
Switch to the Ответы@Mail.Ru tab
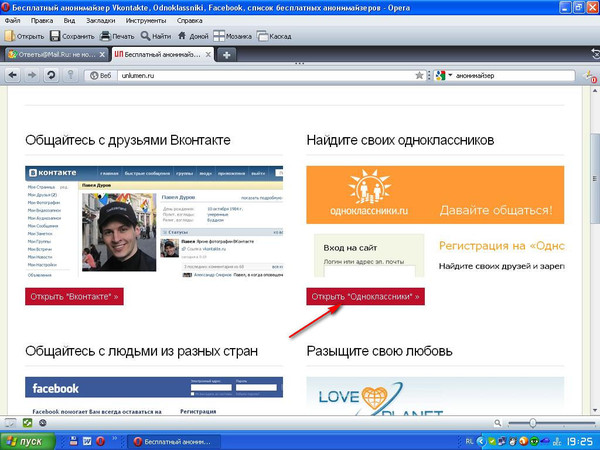(x=53, y=54)
